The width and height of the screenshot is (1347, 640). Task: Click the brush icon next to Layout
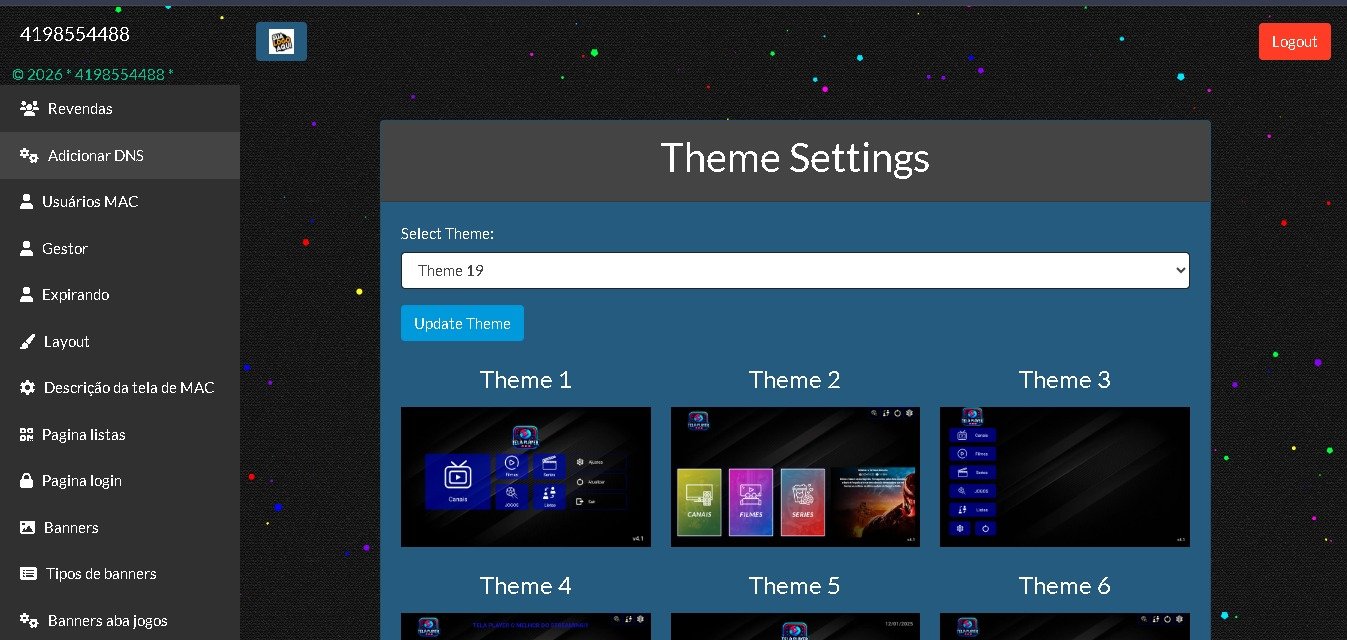28,341
